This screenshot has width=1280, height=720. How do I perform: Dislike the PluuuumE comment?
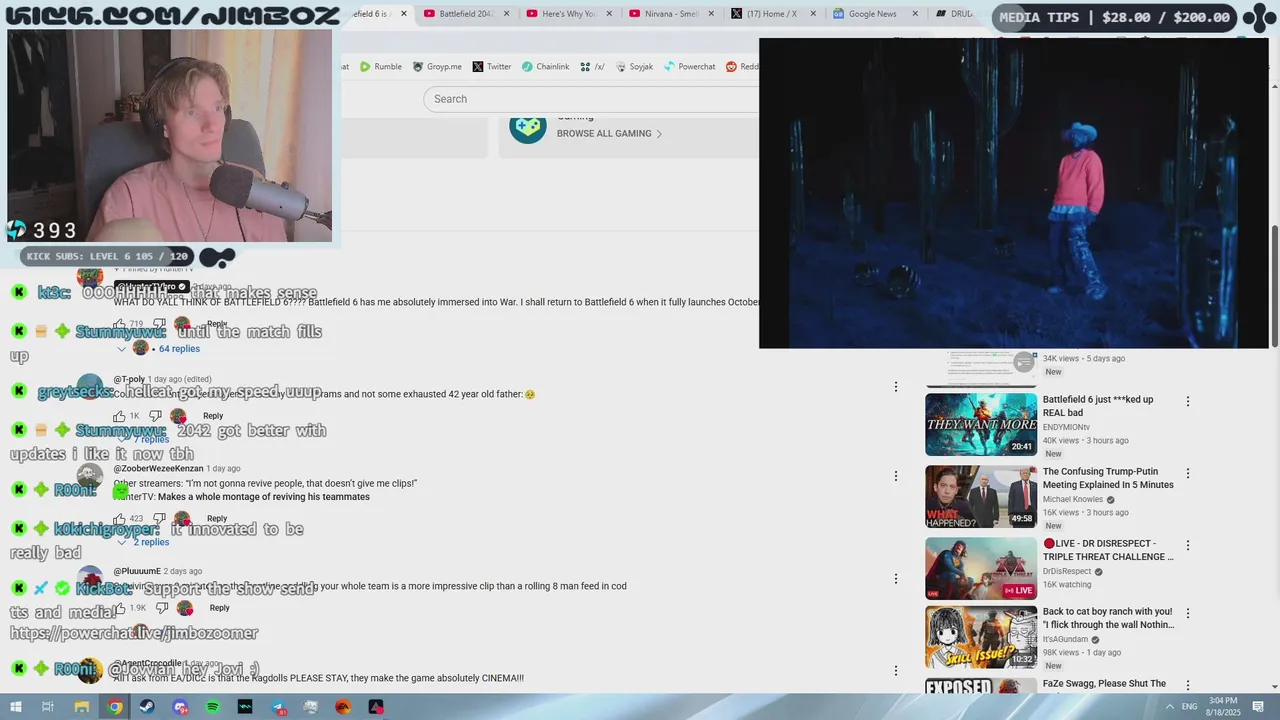pos(161,608)
